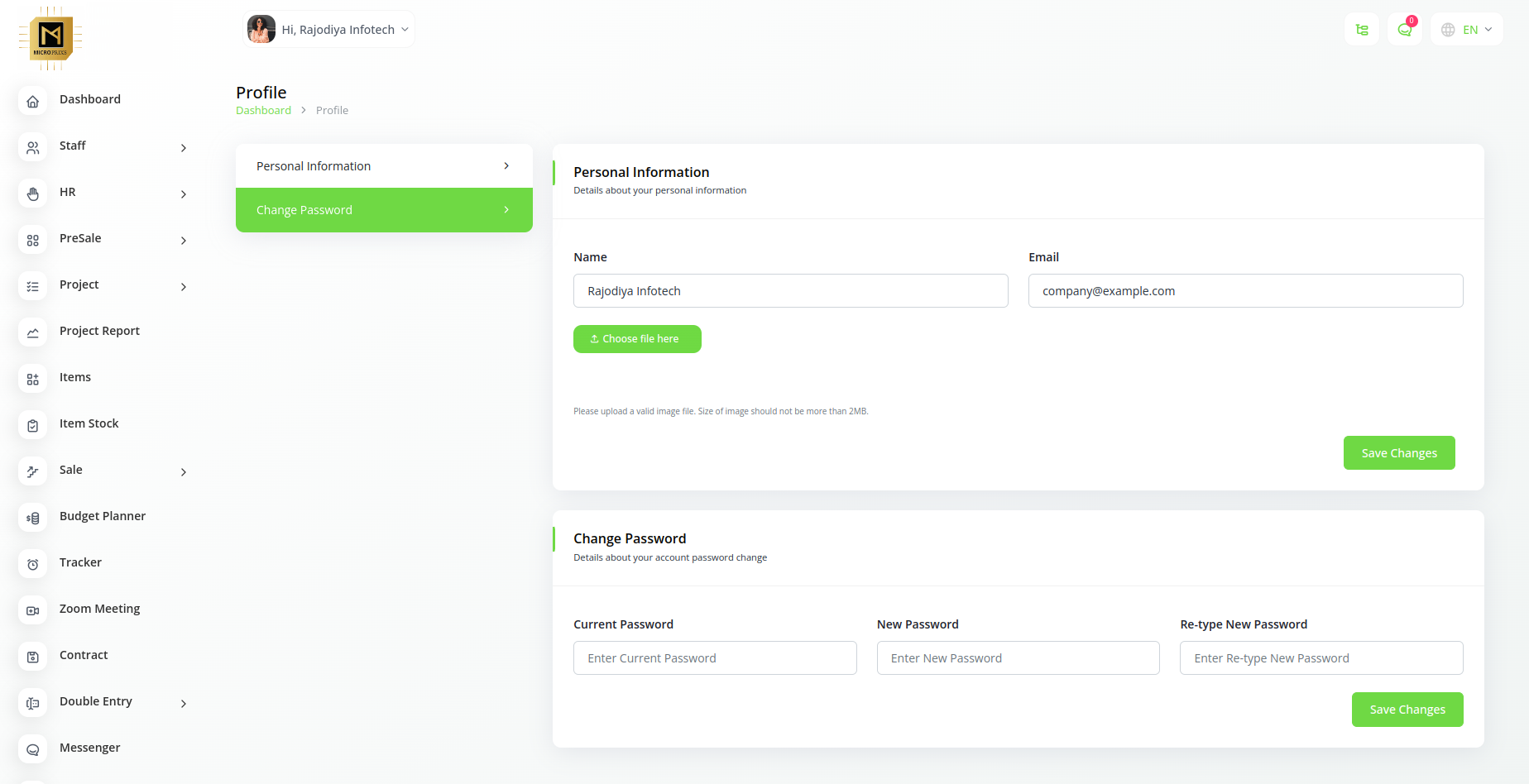Click the Item Stock clipboard icon
Image resolution: width=1529 pixels, height=784 pixels.
pyautogui.click(x=33, y=426)
